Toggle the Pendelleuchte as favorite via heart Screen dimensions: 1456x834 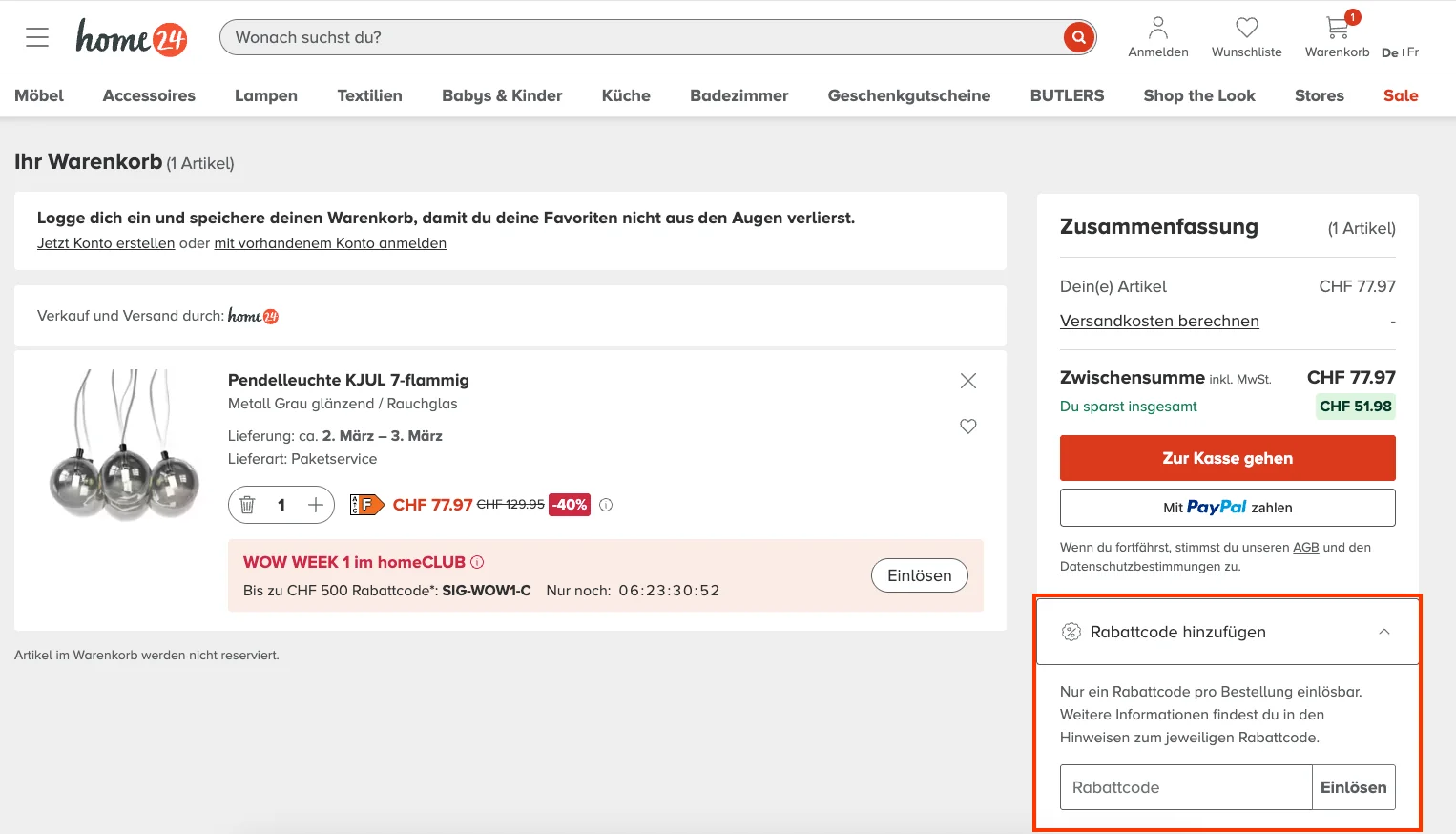pos(967,427)
